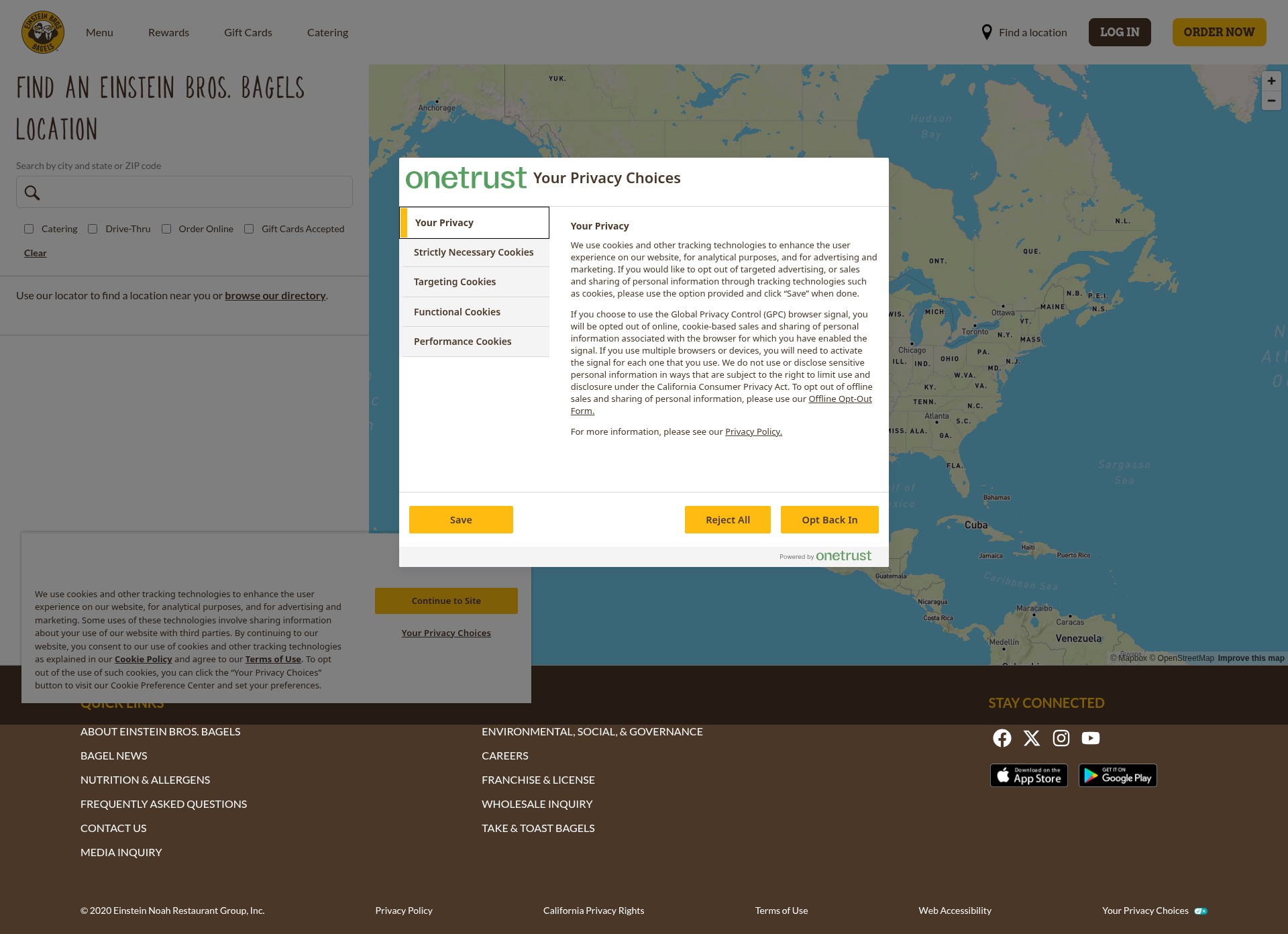Open footer Terms of Use link
This screenshot has width=1288, height=934.
coord(782,911)
